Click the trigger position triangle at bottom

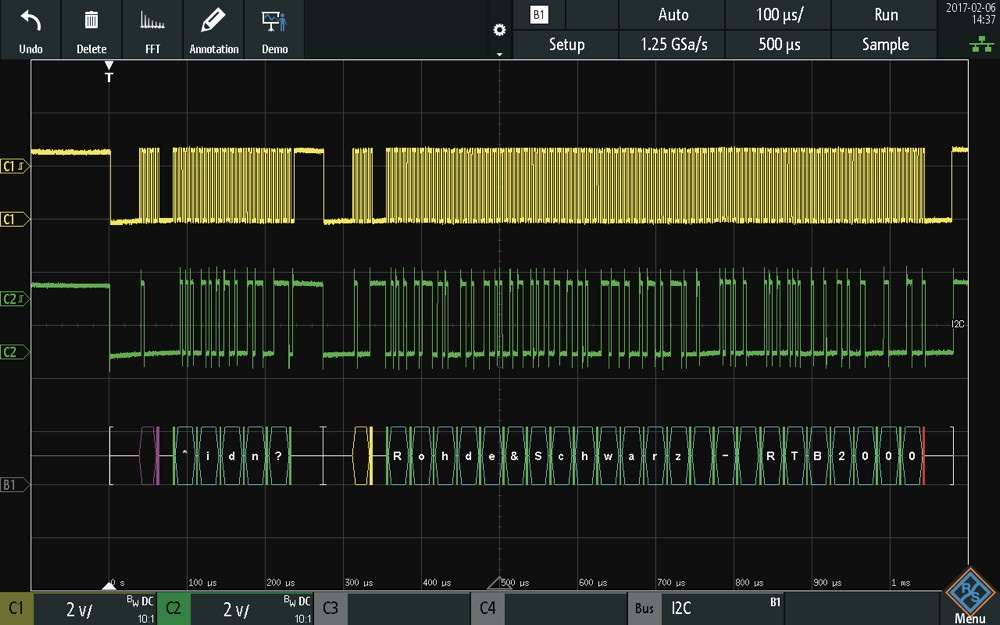[109, 585]
